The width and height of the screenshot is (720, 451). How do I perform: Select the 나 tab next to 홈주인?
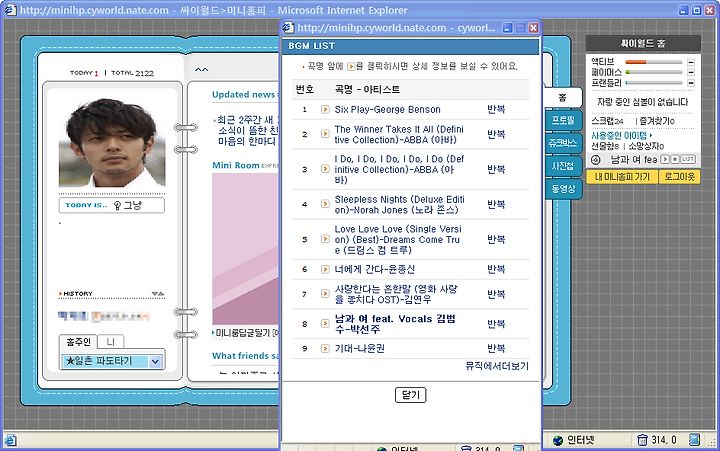click(x=111, y=342)
